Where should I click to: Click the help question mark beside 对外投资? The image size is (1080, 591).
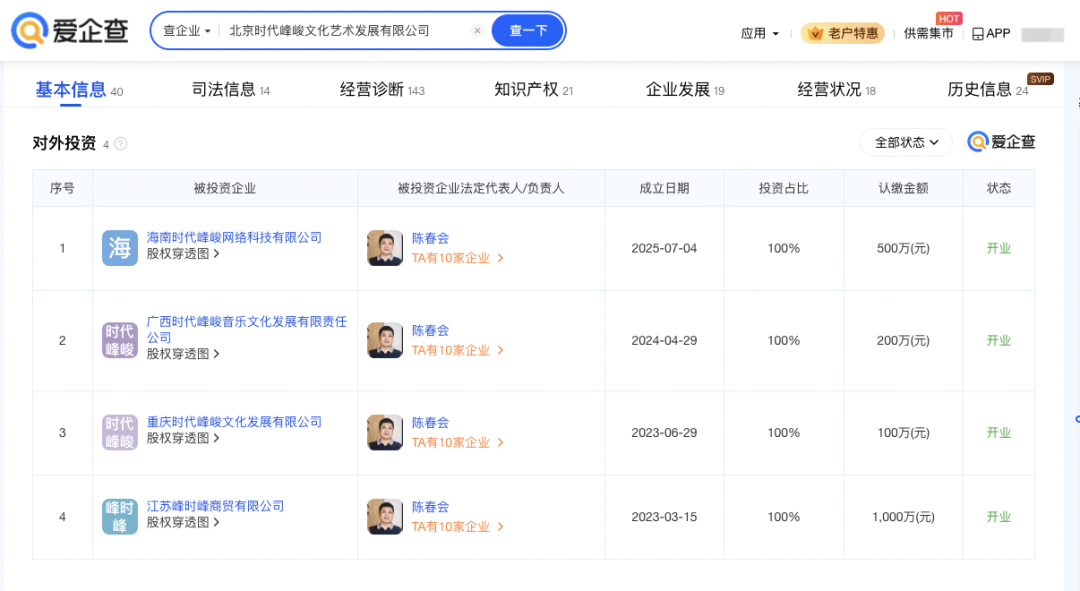pyautogui.click(x=121, y=144)
